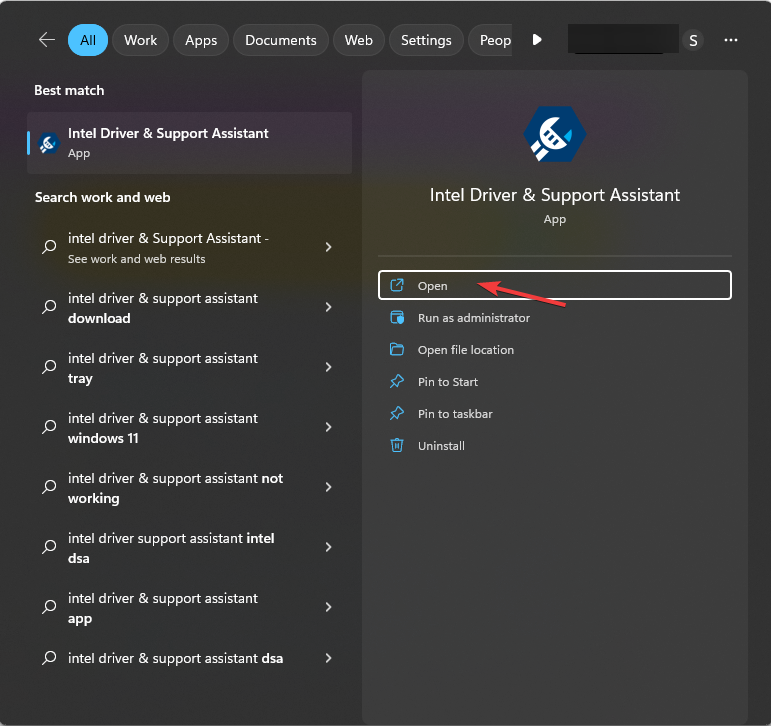Select the 'assistant intel dsa' suggestion

click(x=189, y=548)
